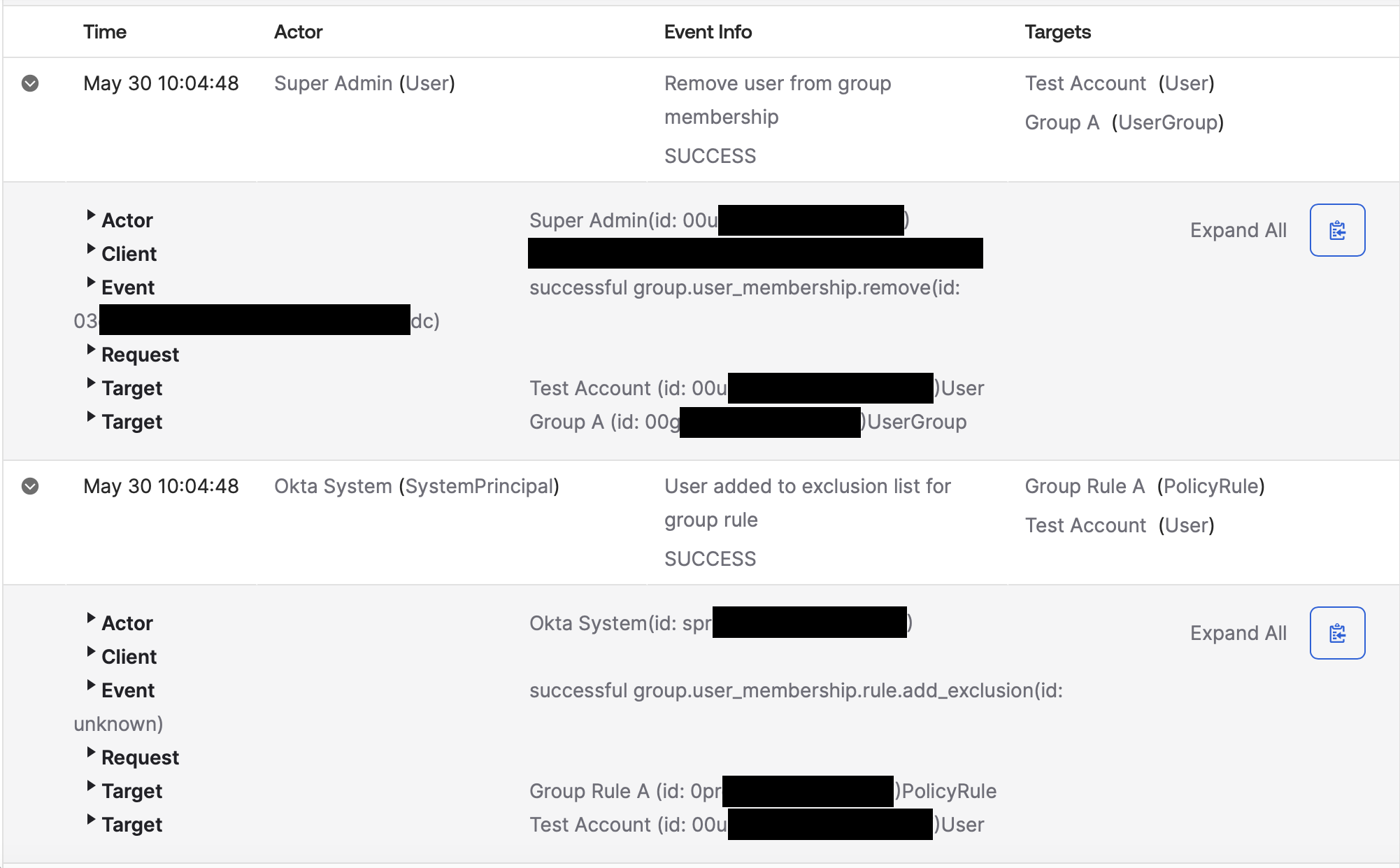Open Group Rule A target link
The width and height of the screenshot is (1400, 868).
(x=1085, y=486)
